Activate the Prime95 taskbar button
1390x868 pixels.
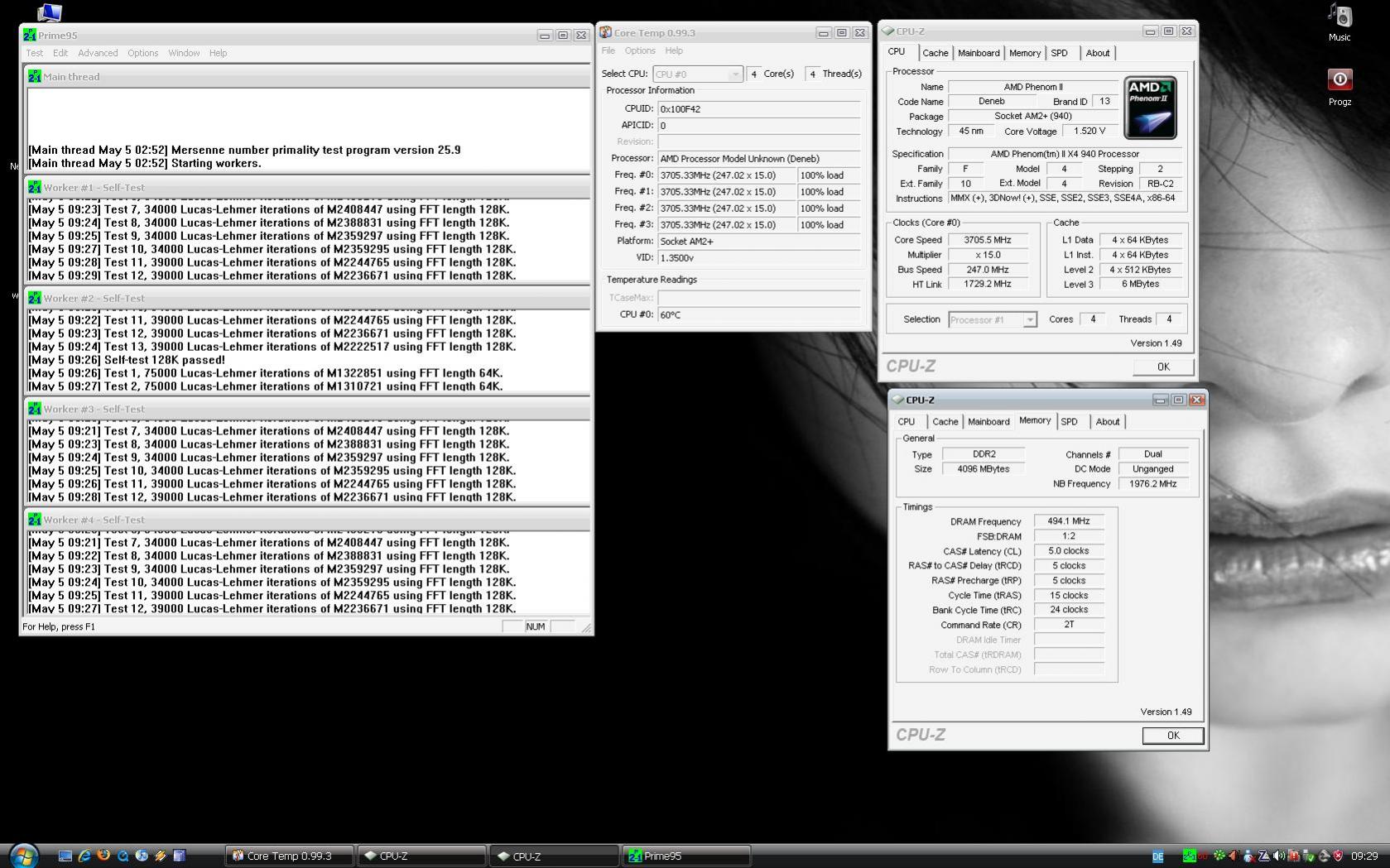(687, 856)
